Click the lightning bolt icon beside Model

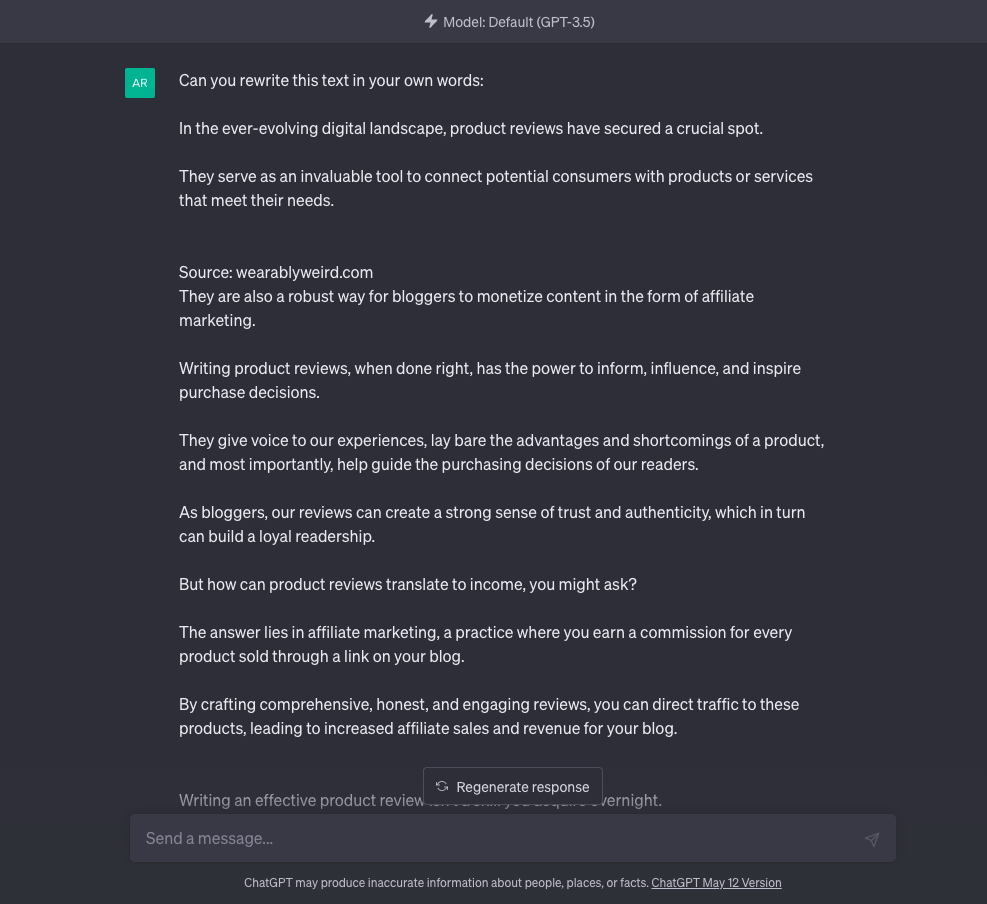(431, 21)
